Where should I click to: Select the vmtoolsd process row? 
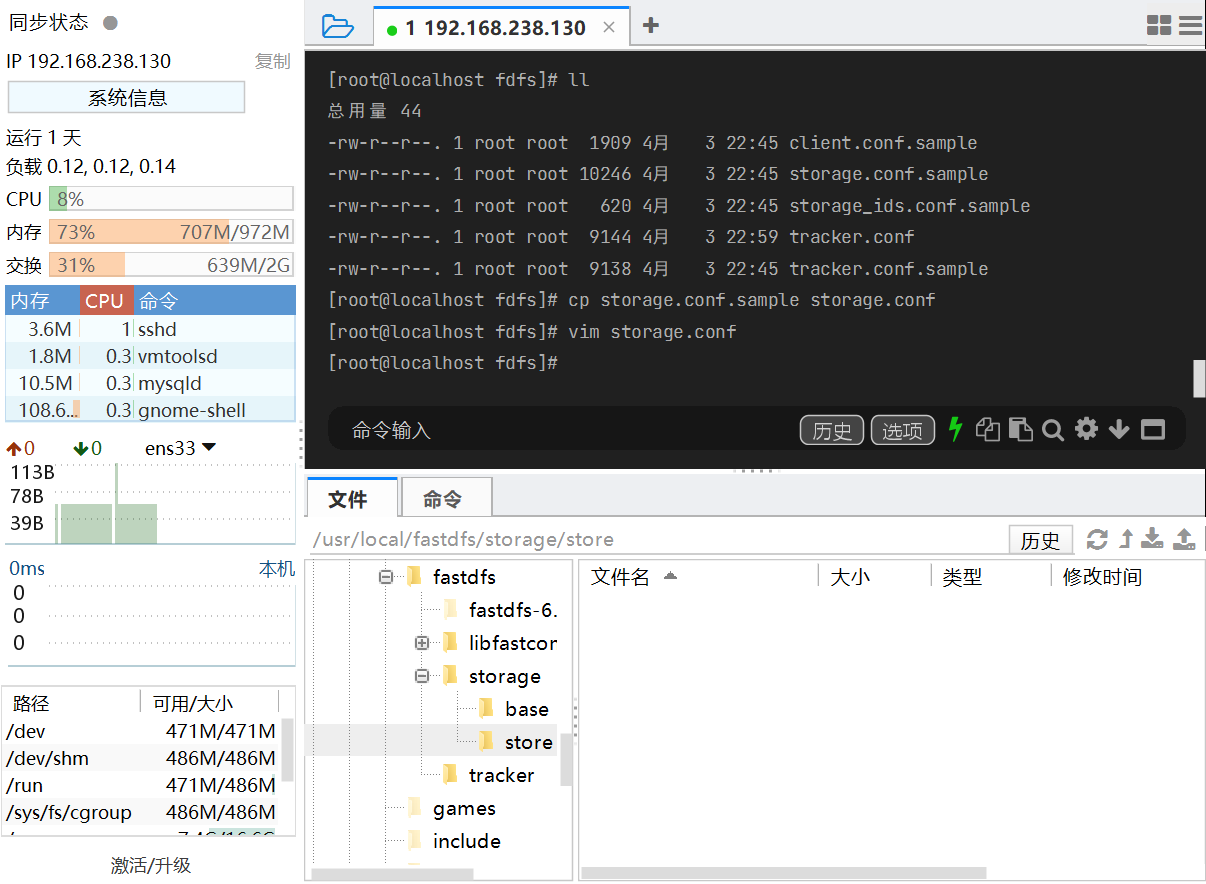[151, 356]
